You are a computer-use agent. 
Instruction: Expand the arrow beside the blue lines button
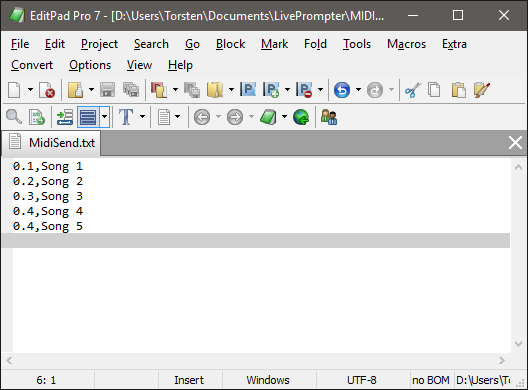104,117
